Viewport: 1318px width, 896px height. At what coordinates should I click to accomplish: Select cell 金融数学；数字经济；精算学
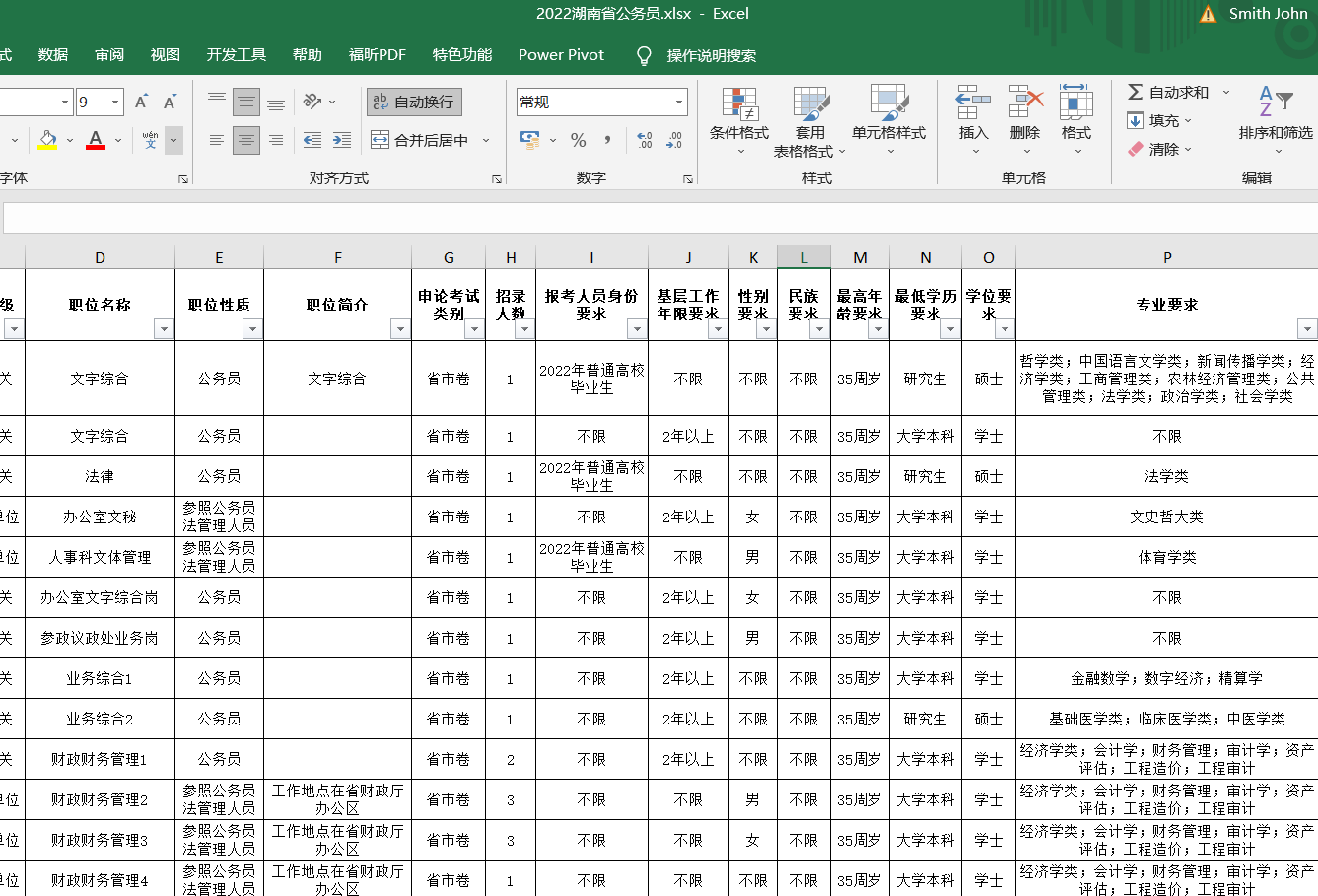1167,678
